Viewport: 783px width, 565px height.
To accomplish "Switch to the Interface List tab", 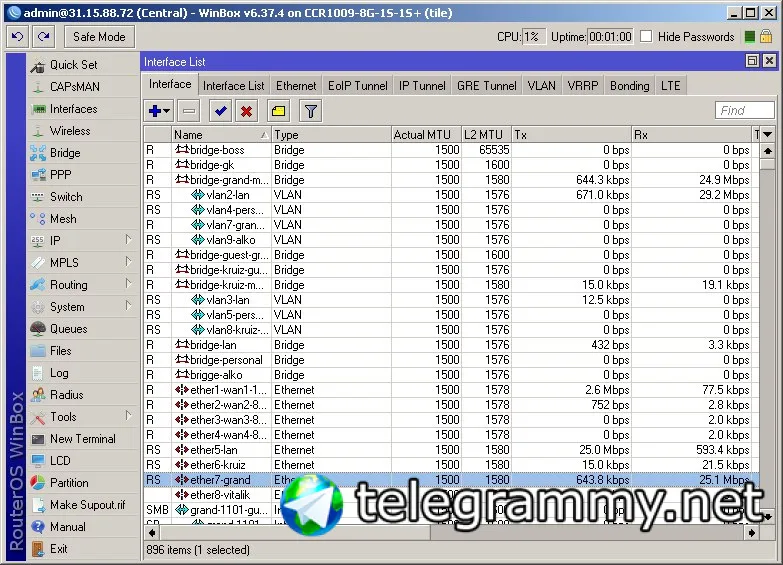I will [233, 86].
